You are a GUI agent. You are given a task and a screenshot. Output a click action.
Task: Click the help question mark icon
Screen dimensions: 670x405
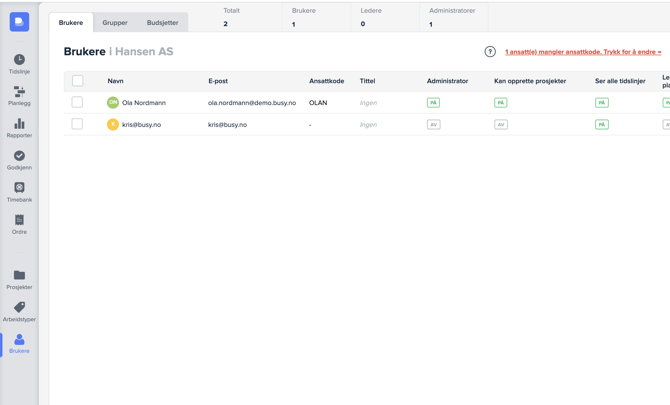[x=490, y=52]
